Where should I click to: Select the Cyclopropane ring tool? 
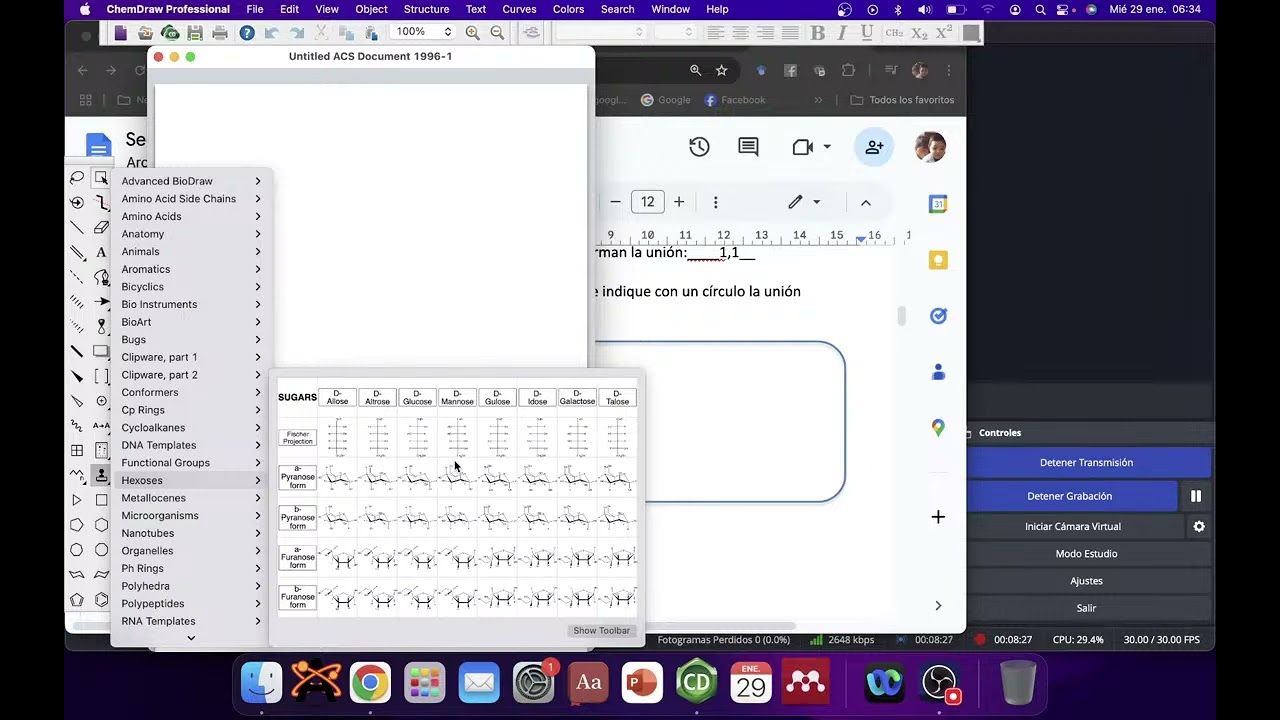(77, 500)
